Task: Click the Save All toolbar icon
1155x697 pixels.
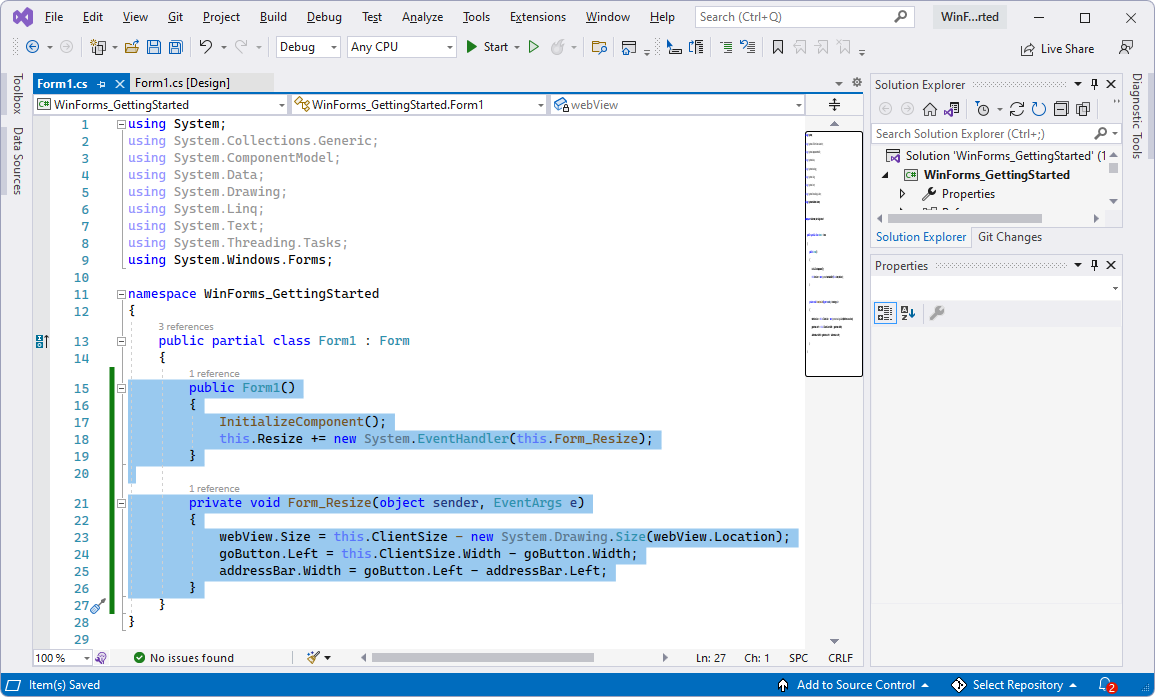Action: point(175,47)
